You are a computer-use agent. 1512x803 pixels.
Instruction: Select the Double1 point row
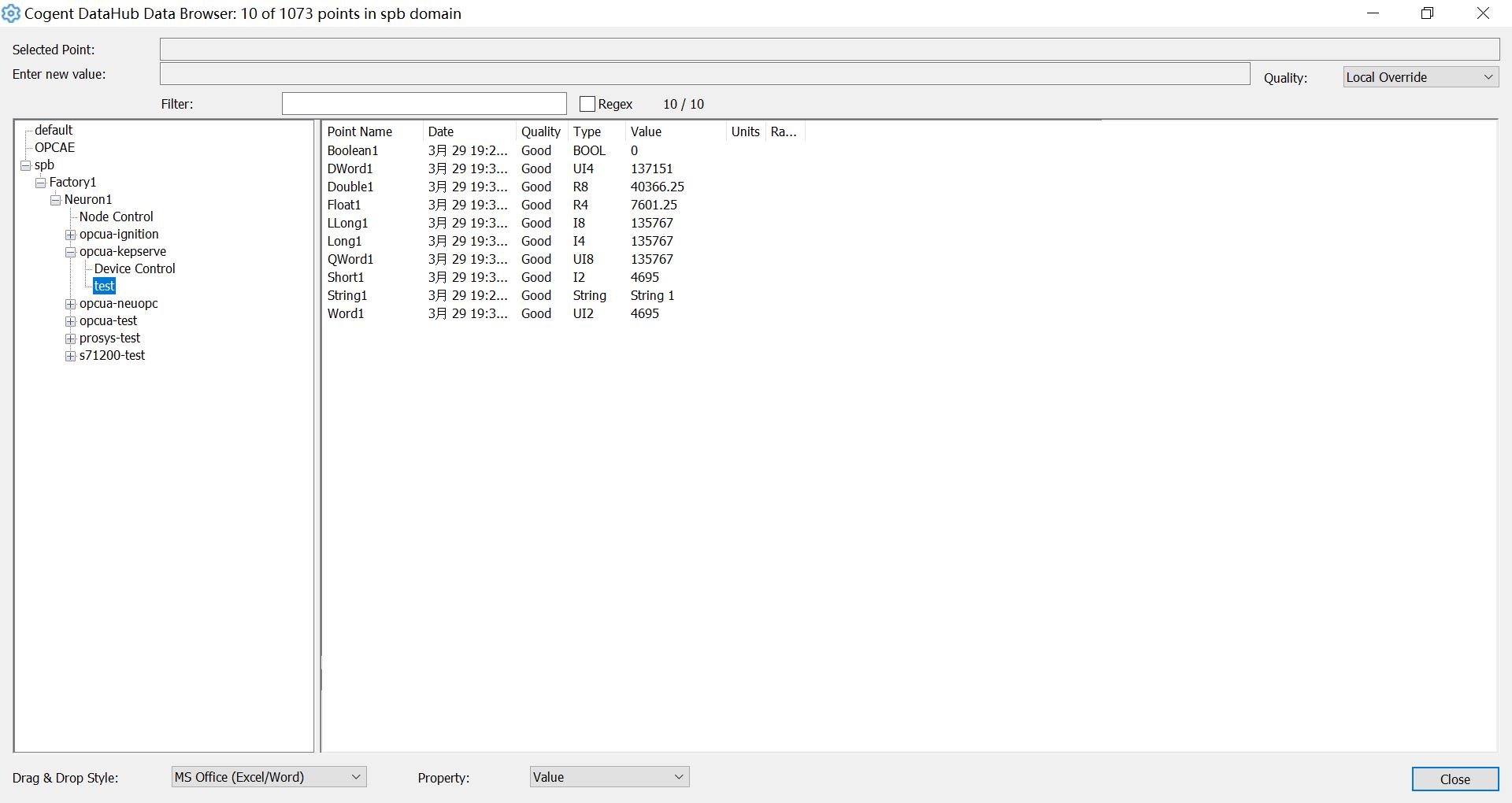(350, 187)
